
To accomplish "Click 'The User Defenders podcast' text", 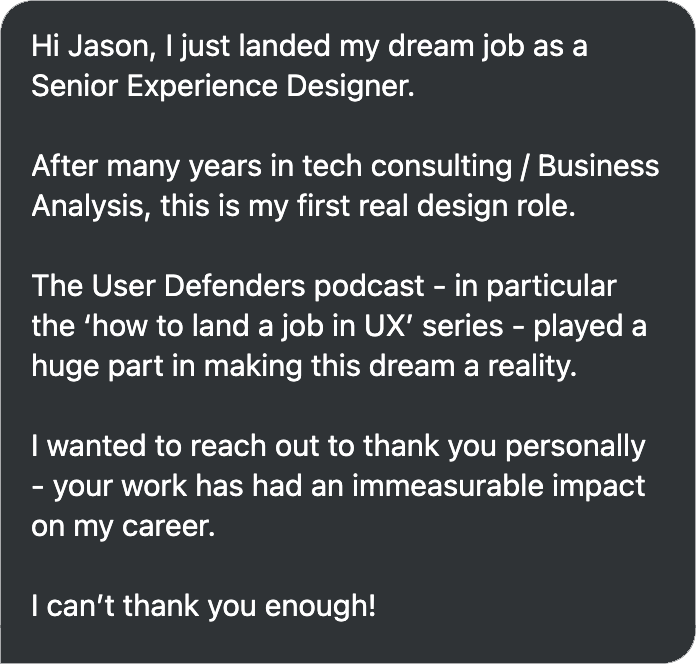I will tap(228, 285).
